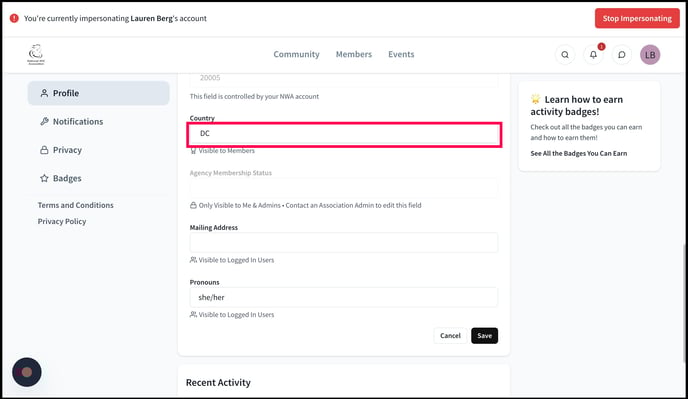This screenshot has height=399, width=688.
Task: Cancel the profile edits
Action: click(450, 336)
